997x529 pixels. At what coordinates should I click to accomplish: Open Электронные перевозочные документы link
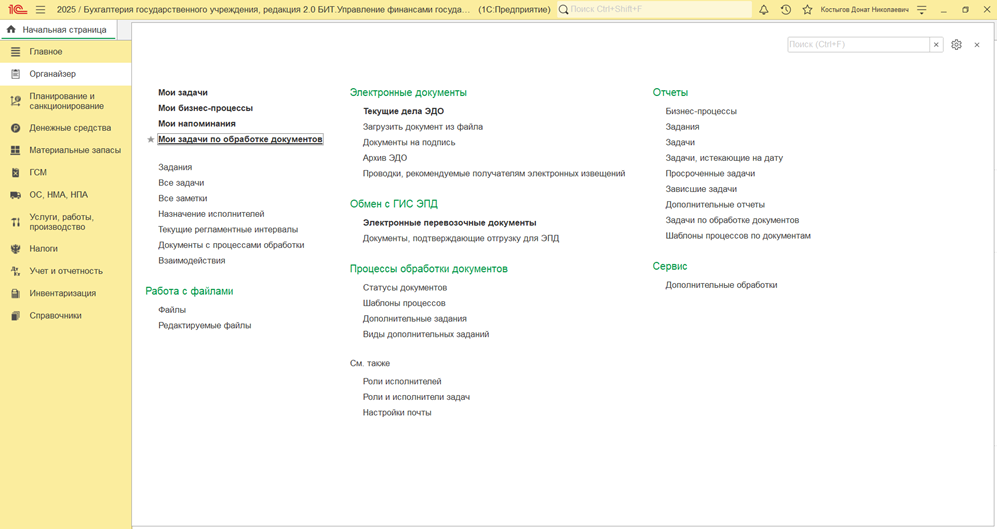[x=450, y=223]
